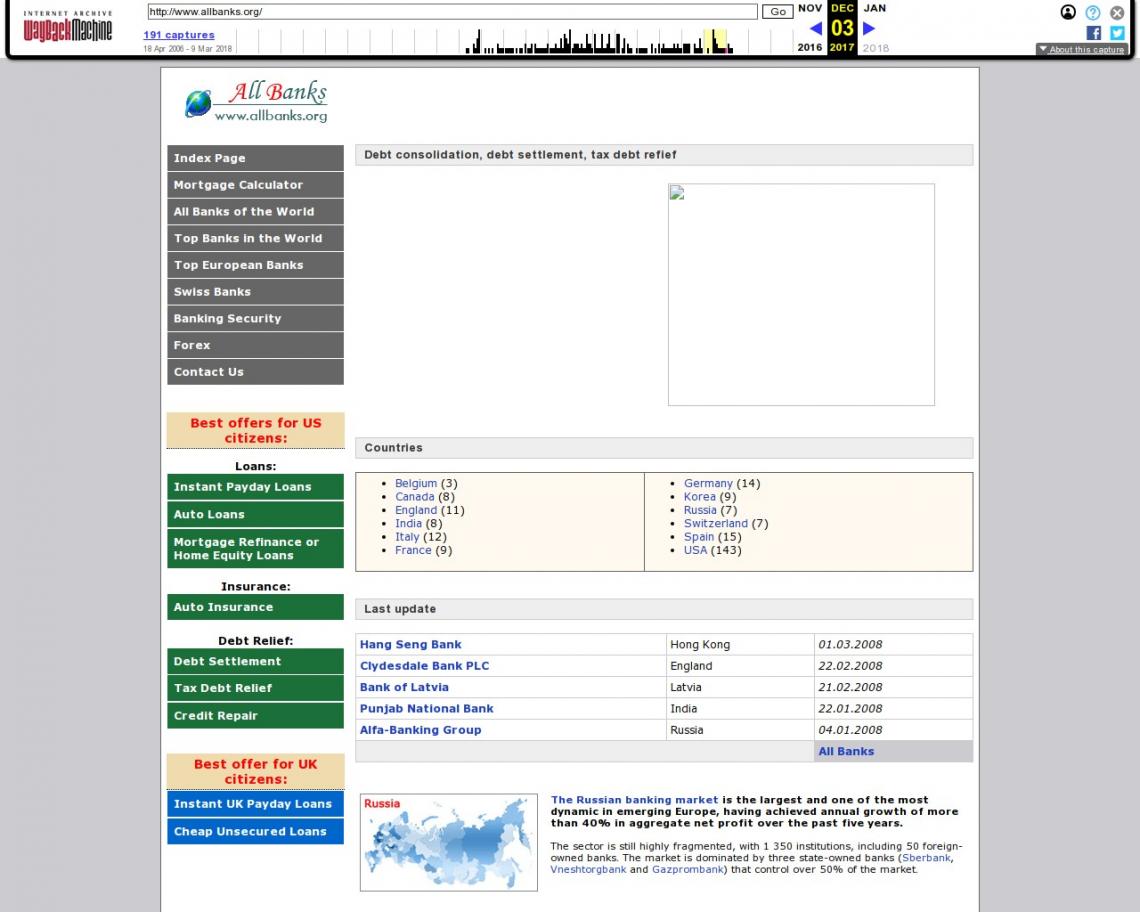Click date cell 01.03.2008
This screenshot has width=1140, height=912.
(894, 644)
